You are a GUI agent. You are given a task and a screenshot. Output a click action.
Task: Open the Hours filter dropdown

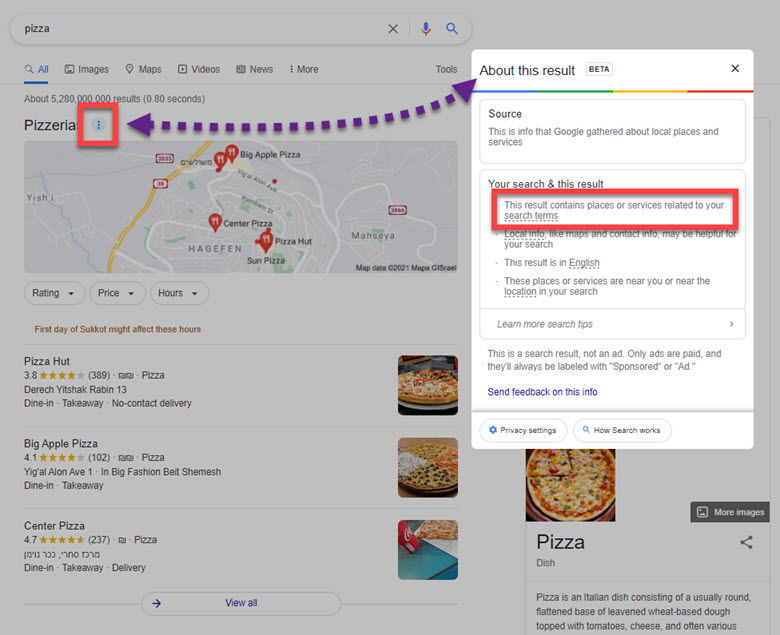click(x=179, y=293)
